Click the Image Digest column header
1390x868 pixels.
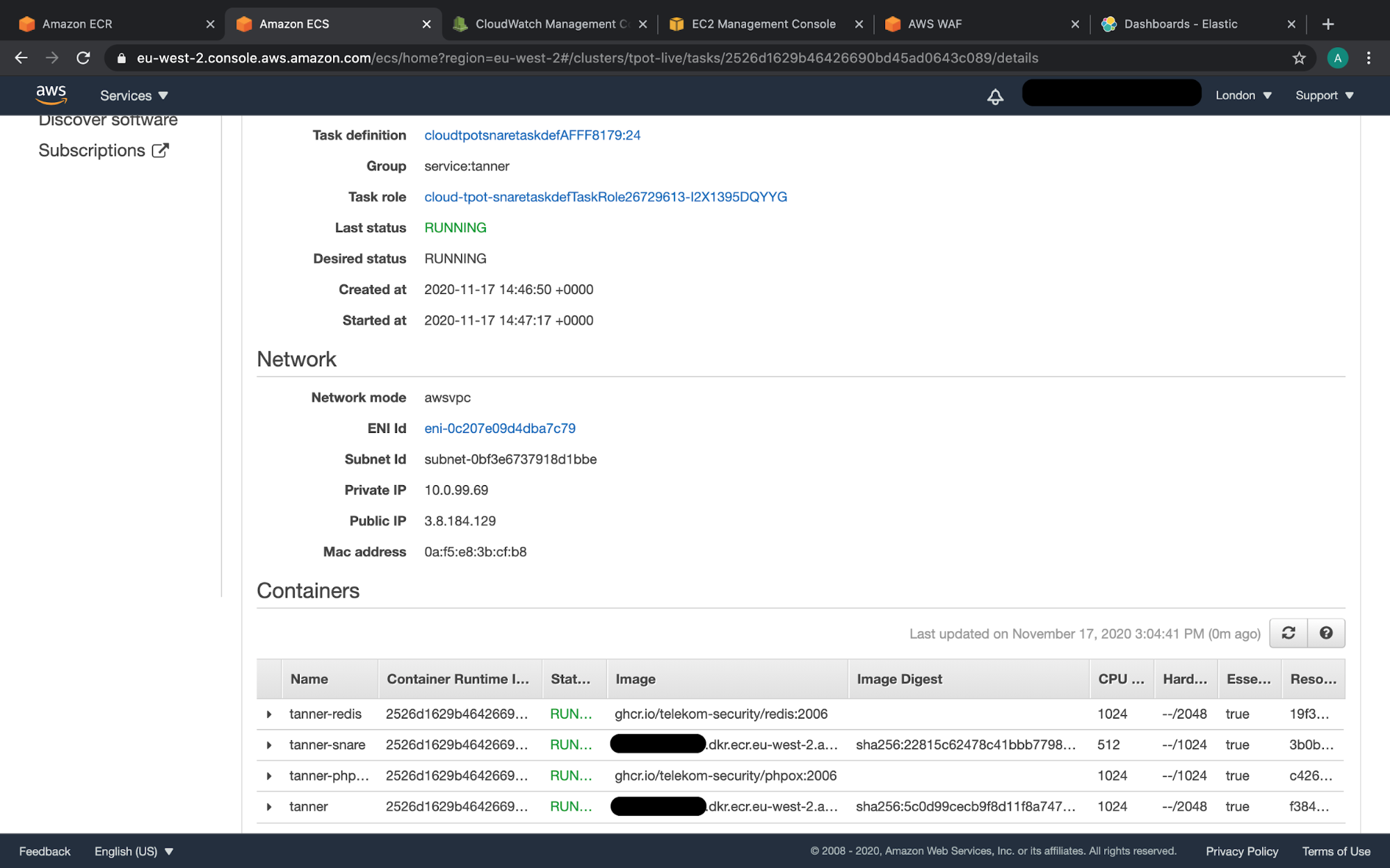pyautogui.click(x=968, y=679)
